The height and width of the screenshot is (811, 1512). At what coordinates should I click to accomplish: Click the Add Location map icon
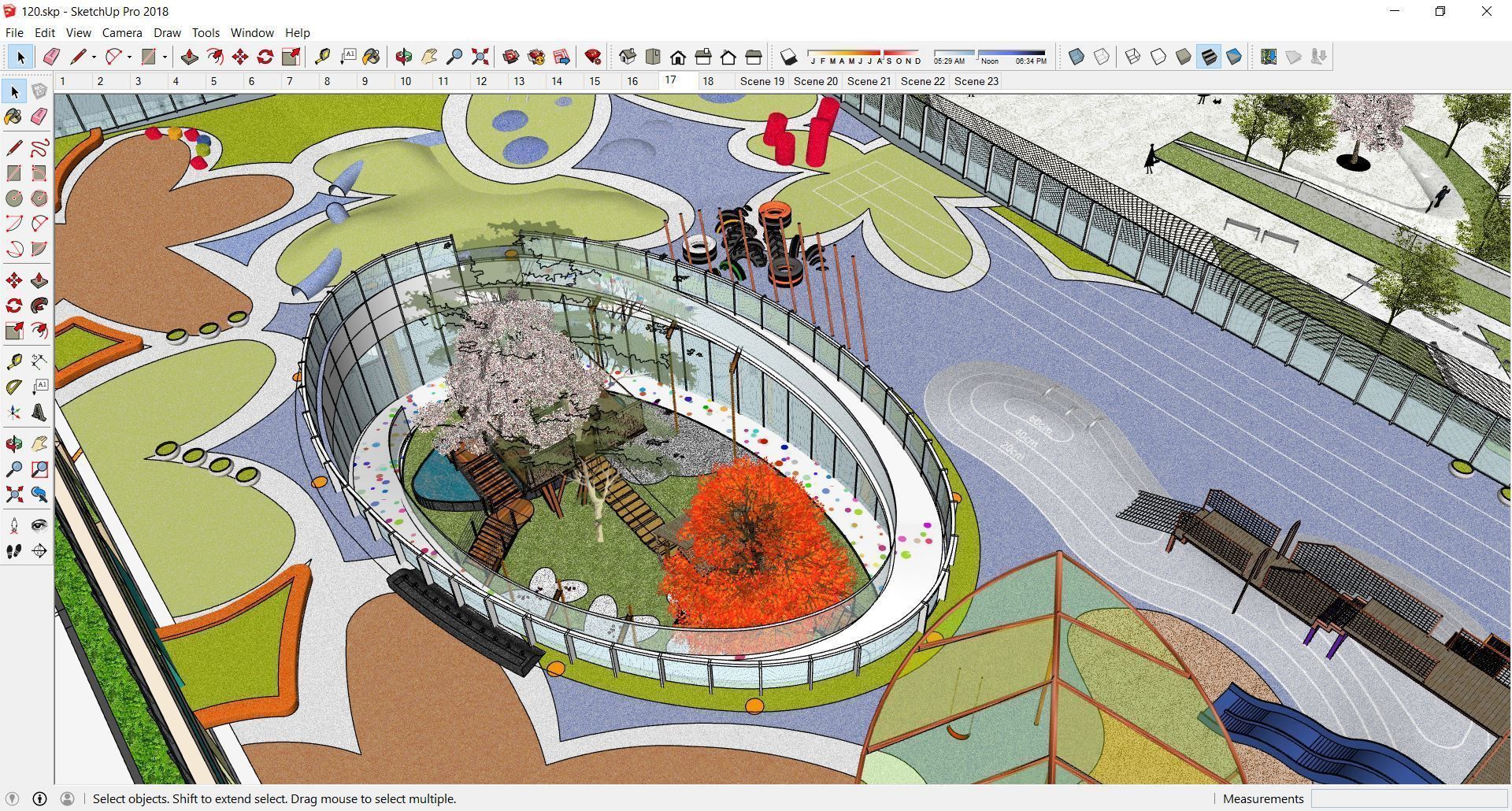pyautogui.click(x=1269, y=57)
